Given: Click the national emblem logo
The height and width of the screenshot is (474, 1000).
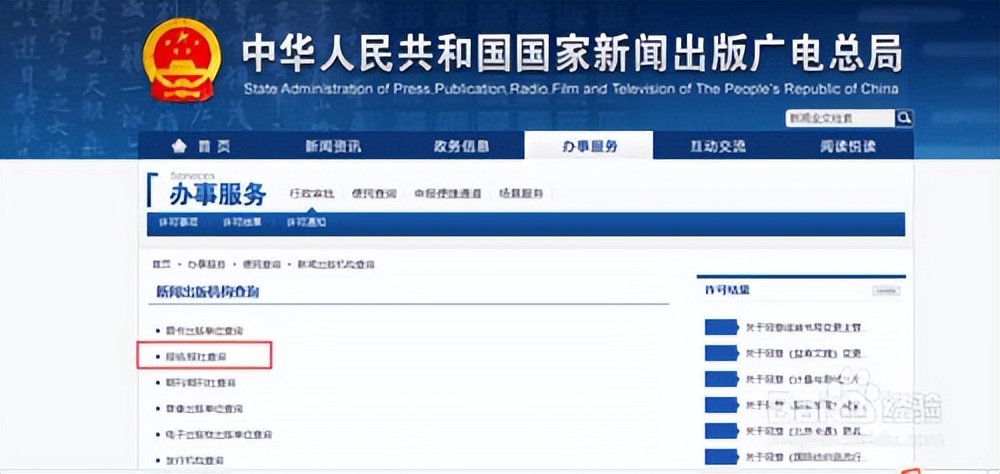Looking at the screenshot, I should coord(180,59).
